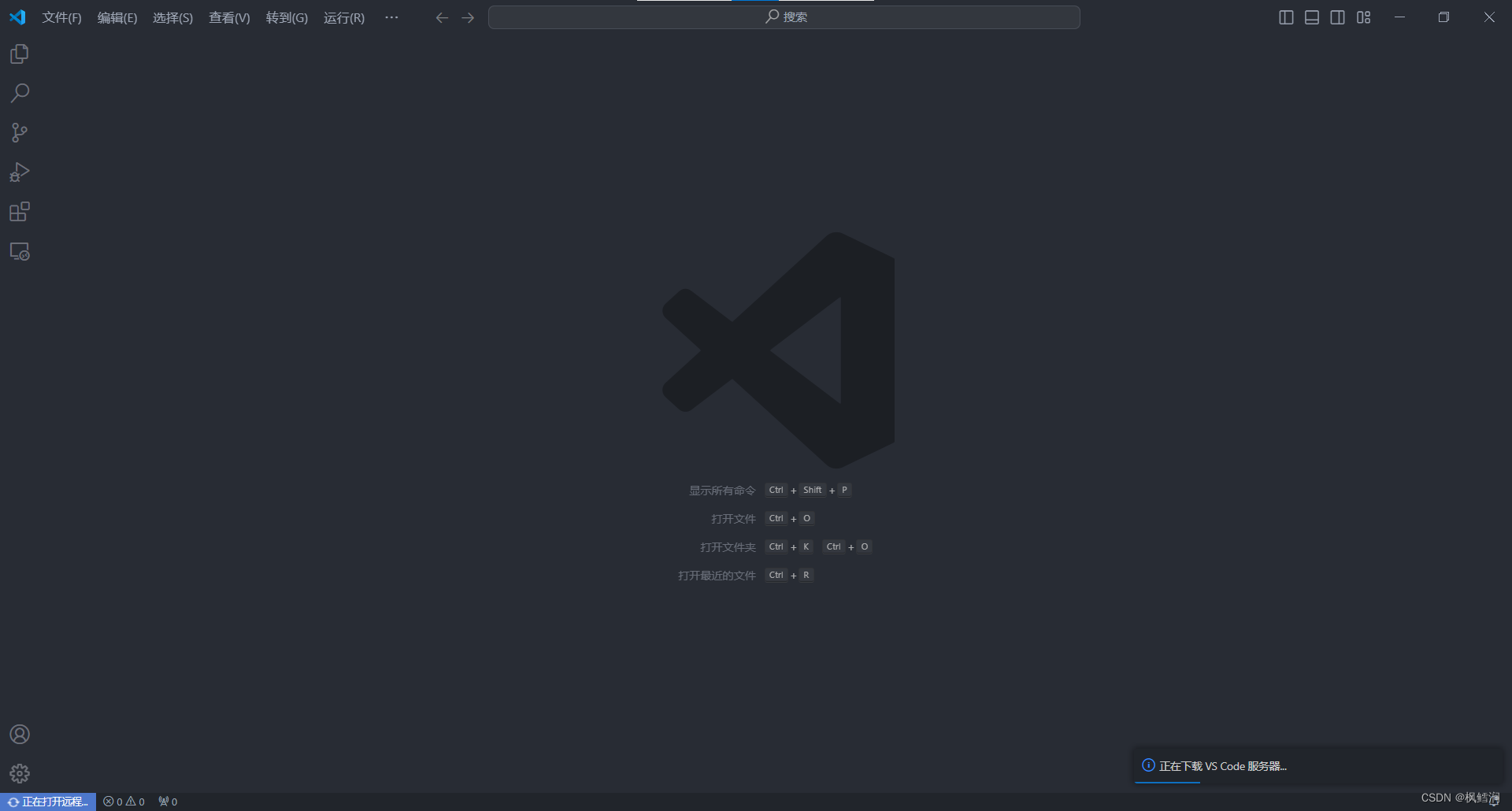Go back with the left arrow
Image resolution: width=1512 pixels, height=811 pixels.
click(442, 17)
